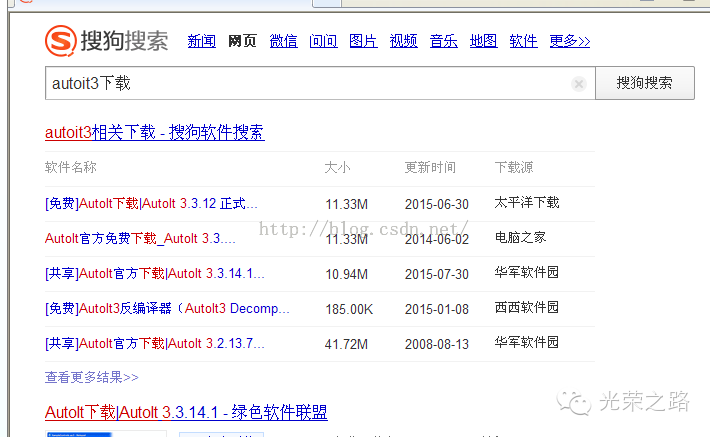Screen dimensions: 710x437
Task: Open the AutoIt官方免费下载 link from 电脑之家
Action: tap(140, 238)
